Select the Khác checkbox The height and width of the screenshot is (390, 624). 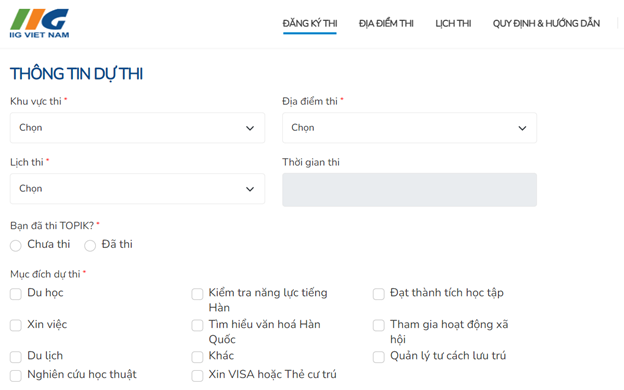(197, 357)
